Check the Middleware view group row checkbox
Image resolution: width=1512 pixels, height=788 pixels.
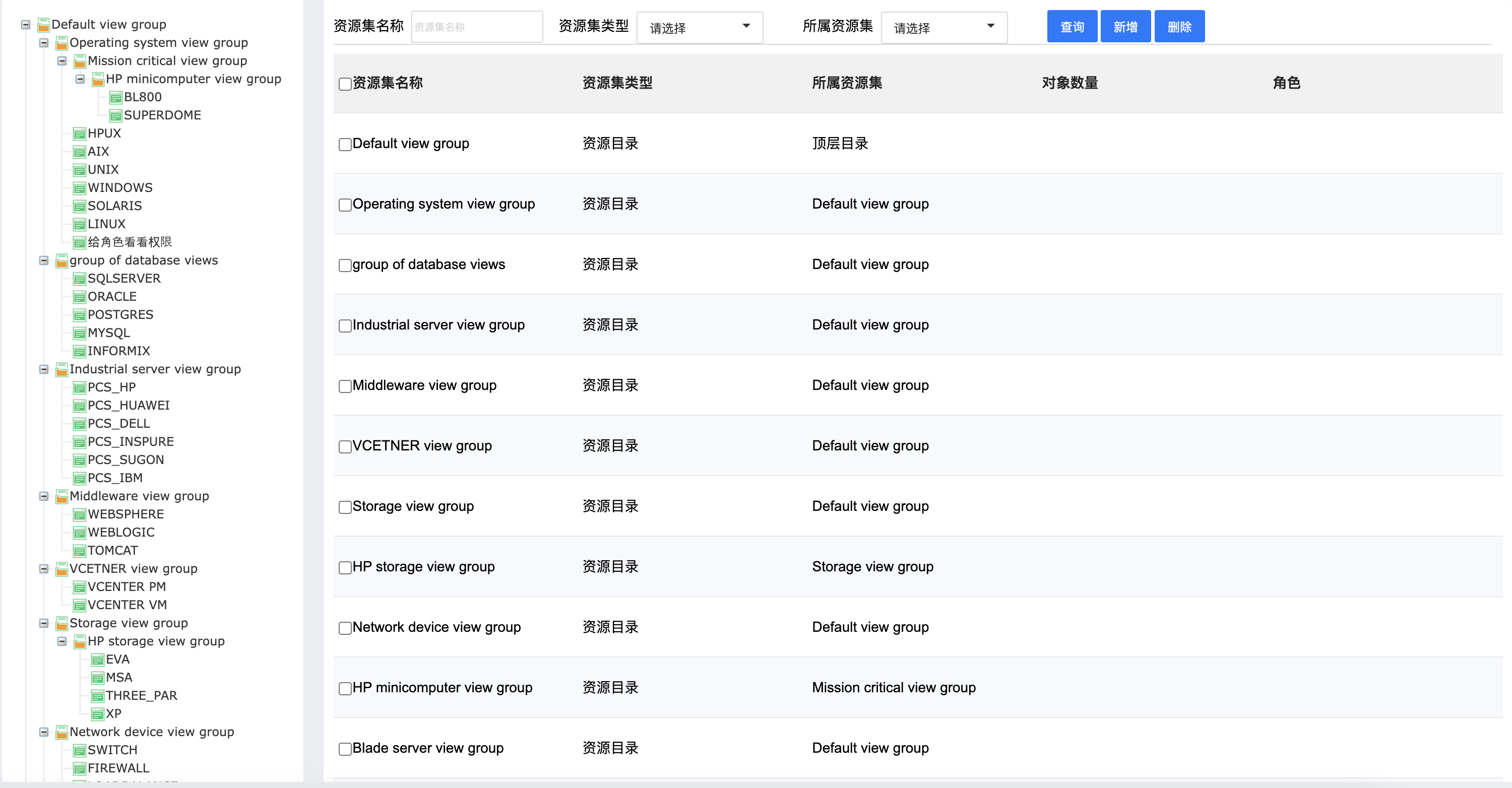point(345,386)
